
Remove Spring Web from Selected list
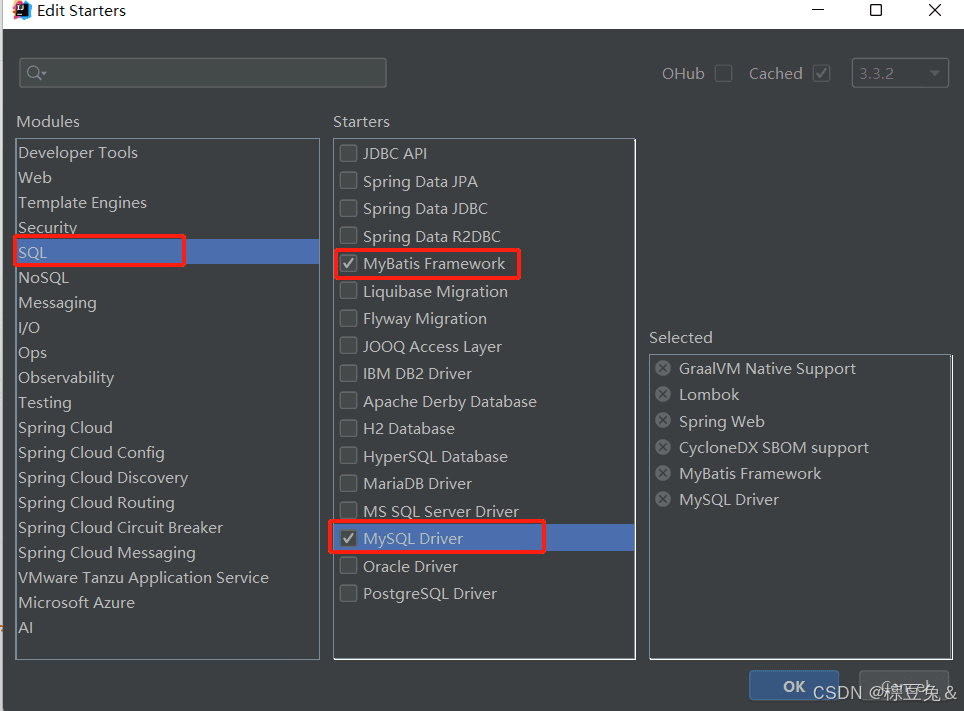tap(663, 421)
